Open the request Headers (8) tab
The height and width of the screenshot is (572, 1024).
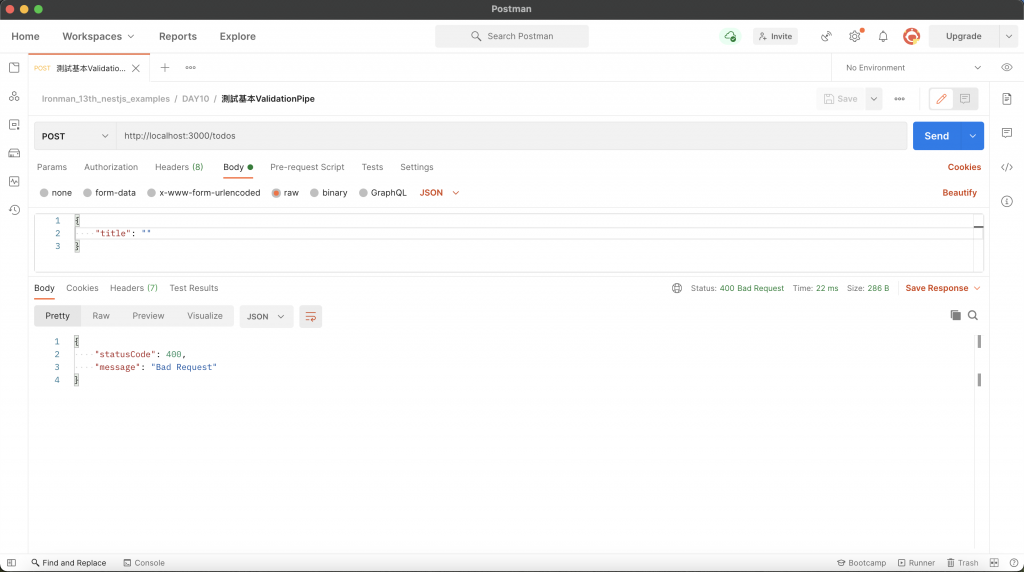pos(179,167)
